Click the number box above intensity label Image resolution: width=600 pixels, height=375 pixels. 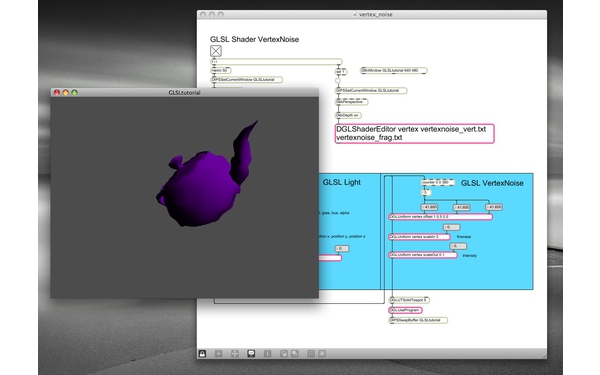coord(458,246)
